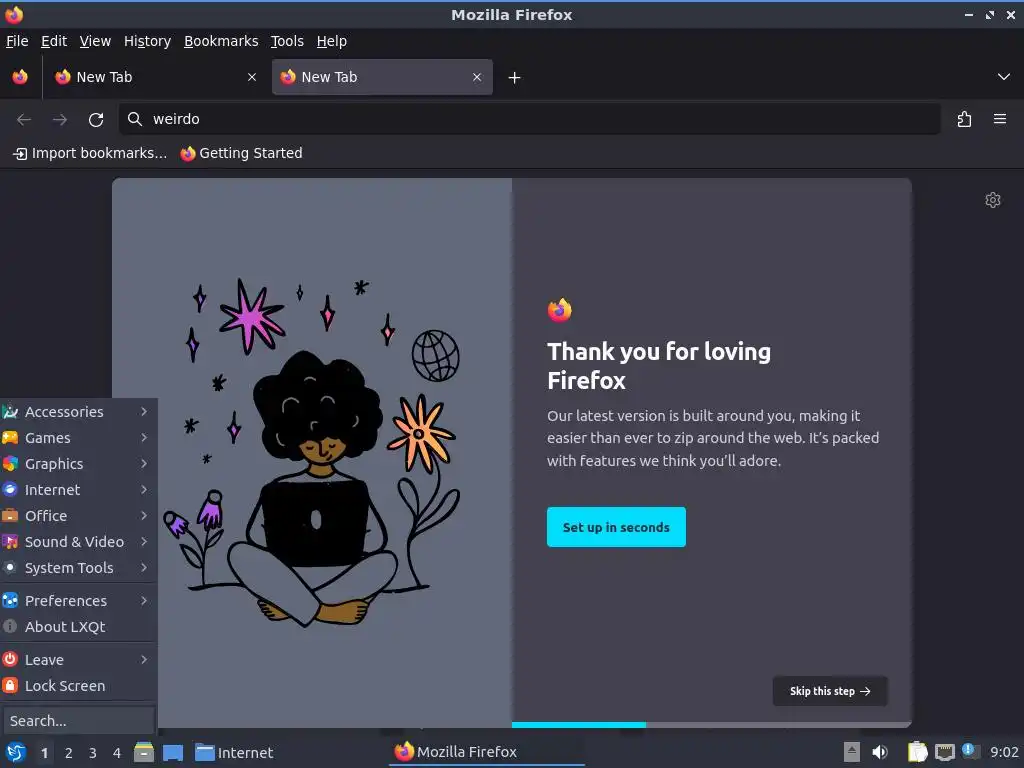Viewport: 1024px width, 768px height.
Task: List all tabs with the chevron
Action: [x=1004, y=77]
